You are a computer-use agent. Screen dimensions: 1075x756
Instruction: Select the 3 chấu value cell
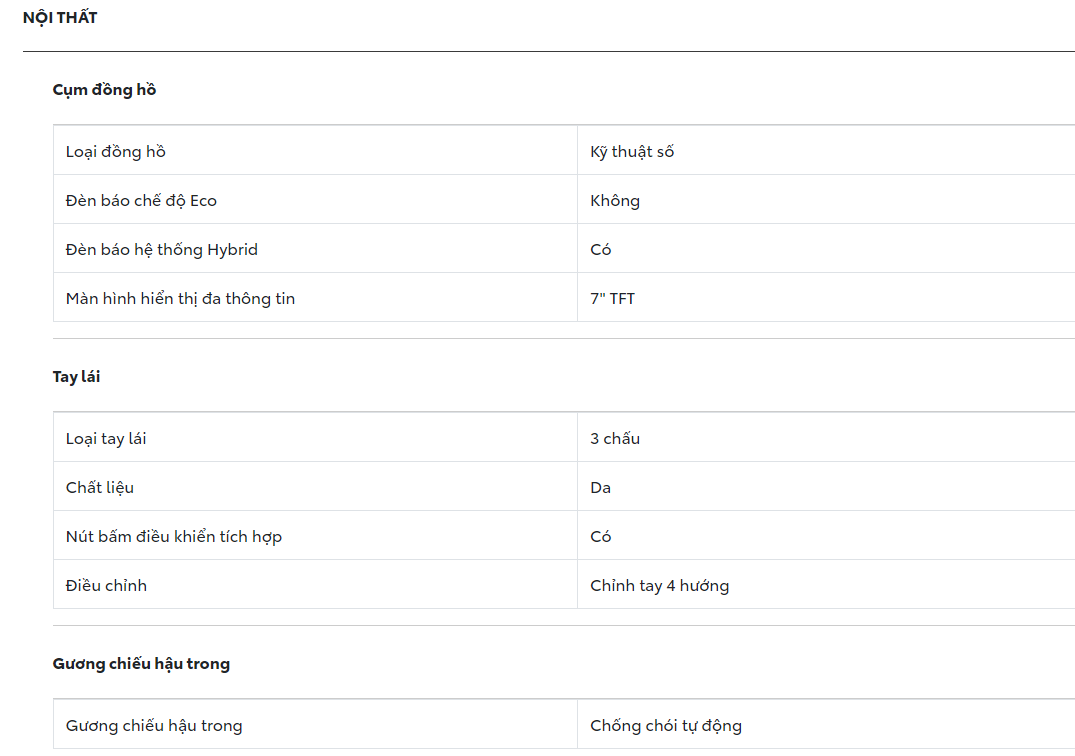coord(615,439)
